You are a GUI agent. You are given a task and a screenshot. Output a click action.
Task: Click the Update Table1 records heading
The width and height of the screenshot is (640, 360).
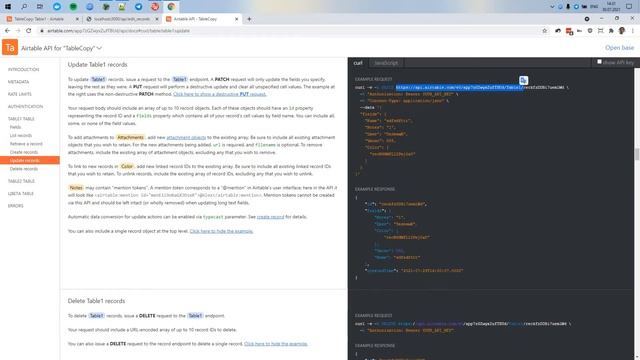coord(98,65)
